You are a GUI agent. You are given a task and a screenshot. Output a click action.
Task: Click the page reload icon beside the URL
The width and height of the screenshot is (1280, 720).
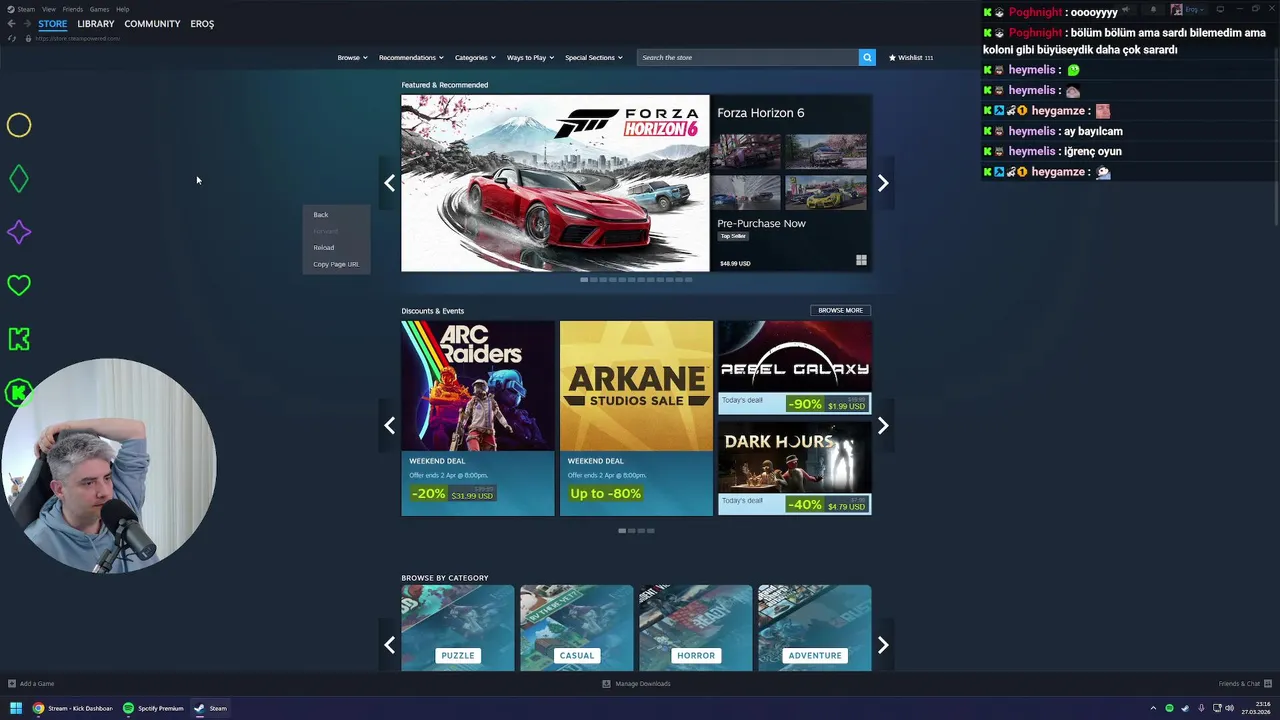(x=12, y=38)
